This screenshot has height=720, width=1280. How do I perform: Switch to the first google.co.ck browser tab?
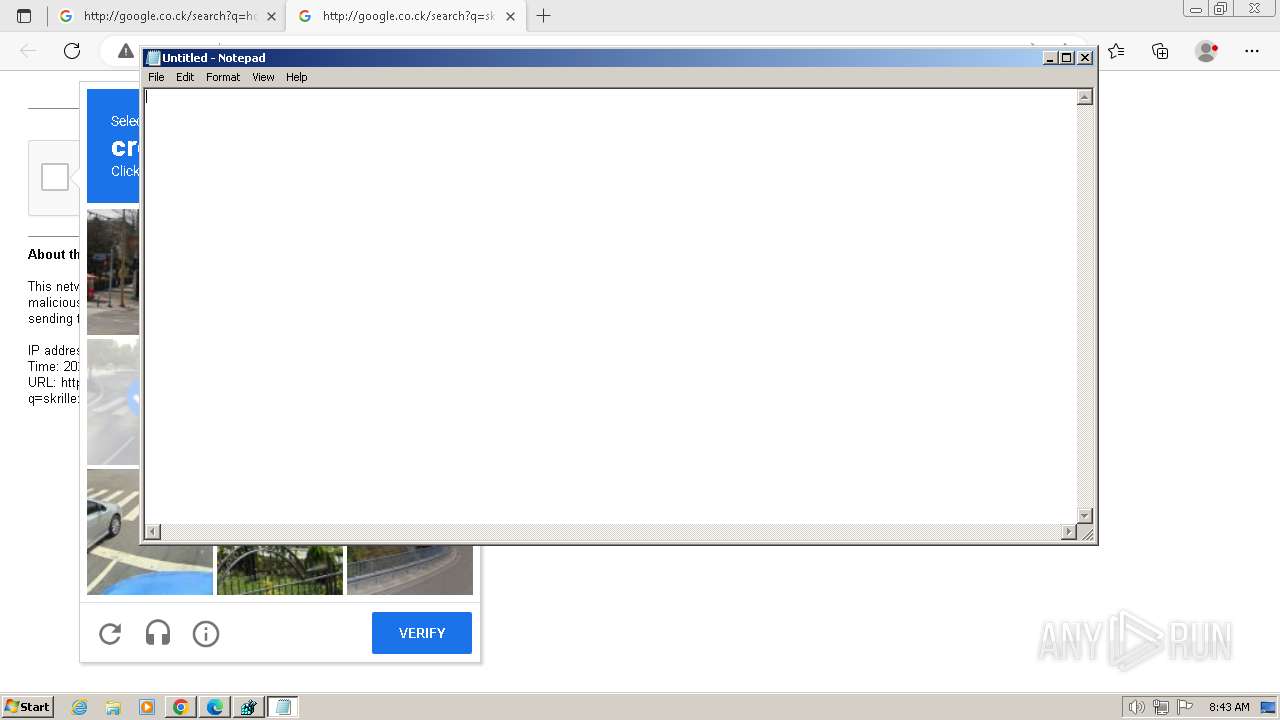(x=167, y=16)
